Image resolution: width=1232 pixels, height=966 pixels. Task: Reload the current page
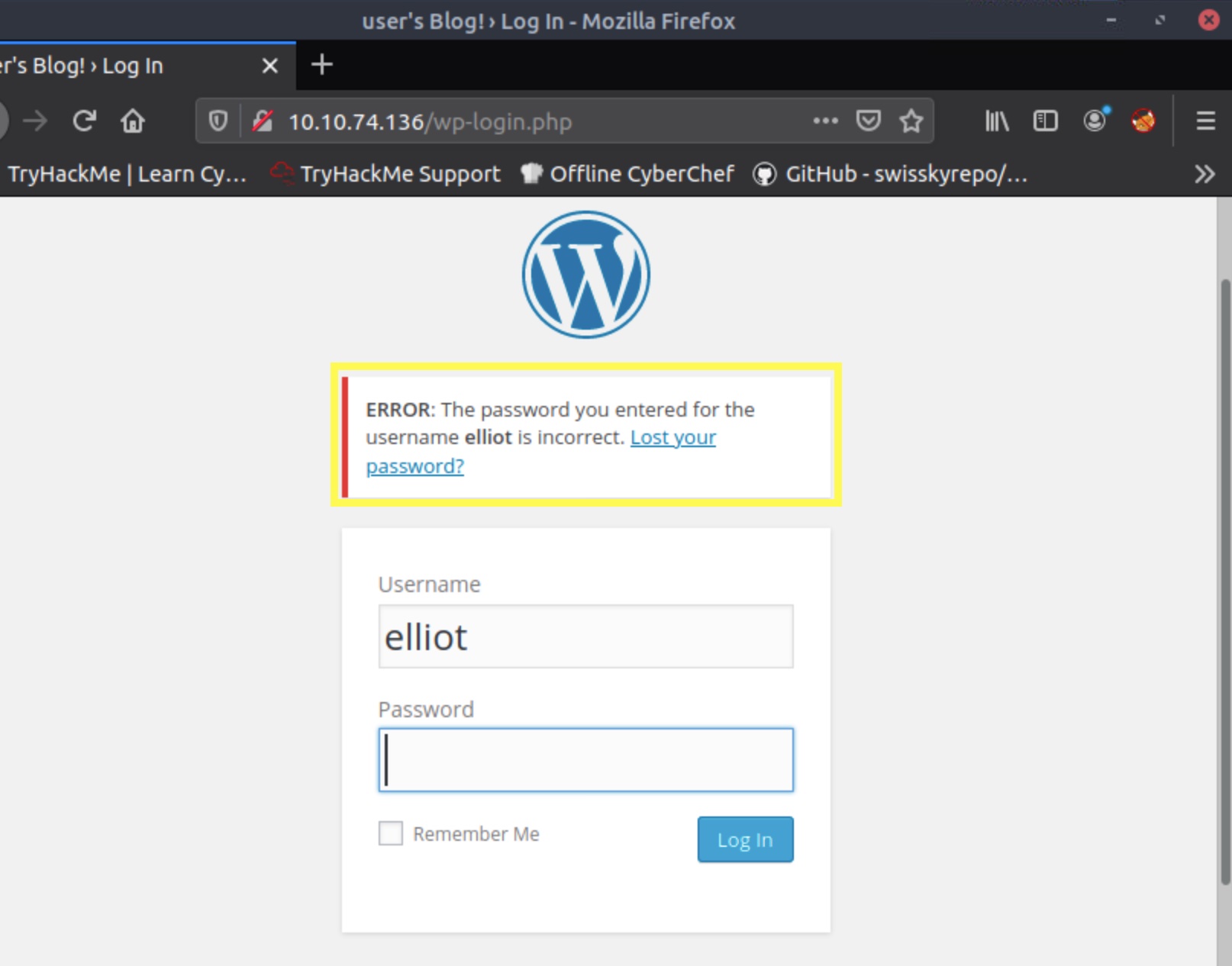click(84, 121)
